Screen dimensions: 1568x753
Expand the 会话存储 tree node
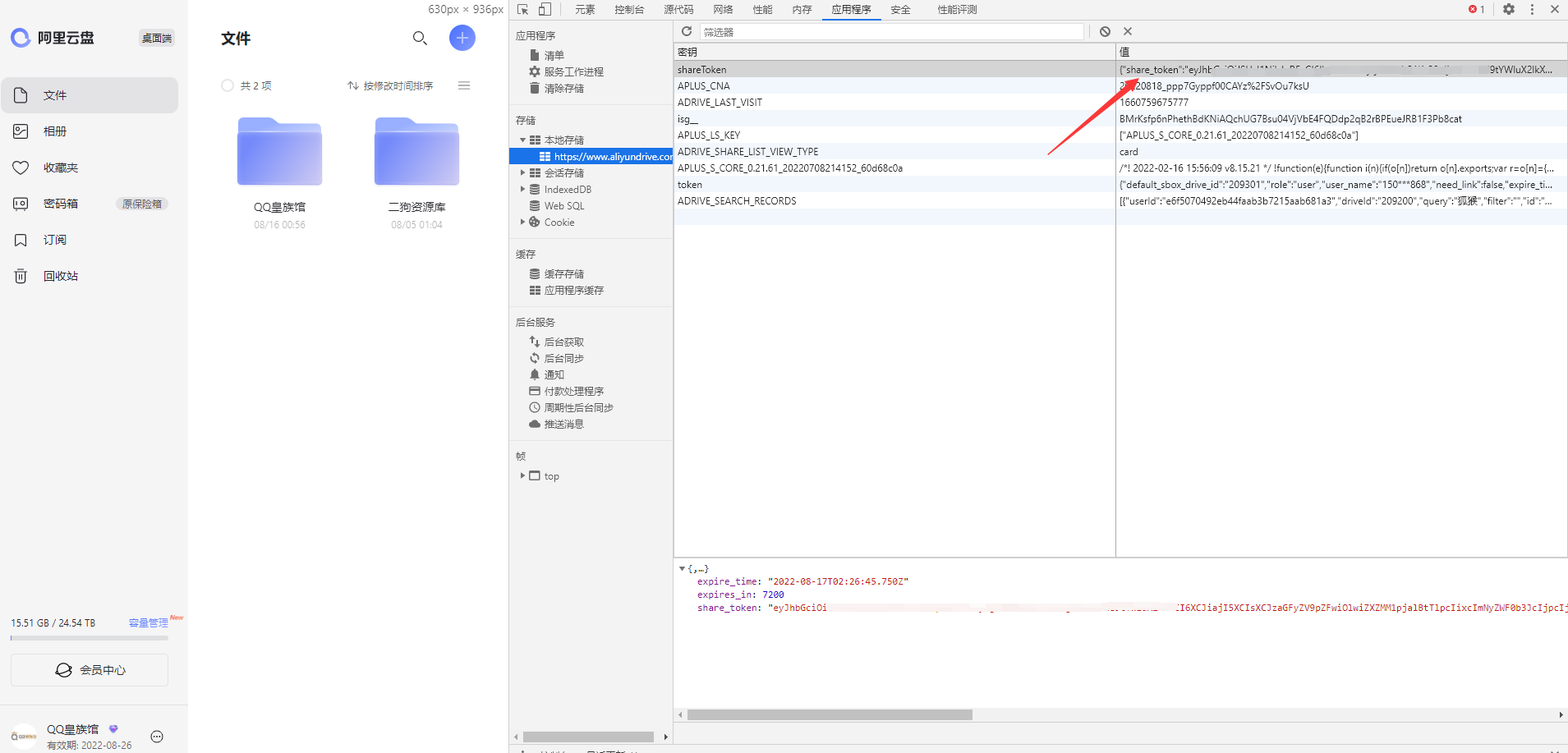coord(522,173)
